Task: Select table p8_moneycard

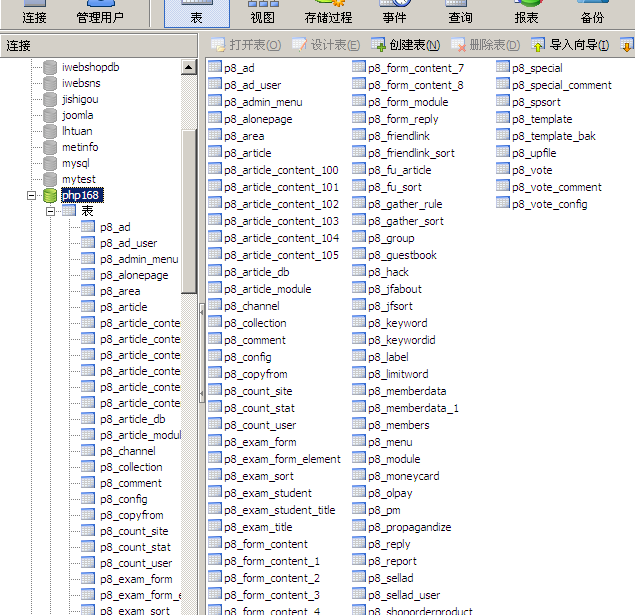Action: [403, 476]
